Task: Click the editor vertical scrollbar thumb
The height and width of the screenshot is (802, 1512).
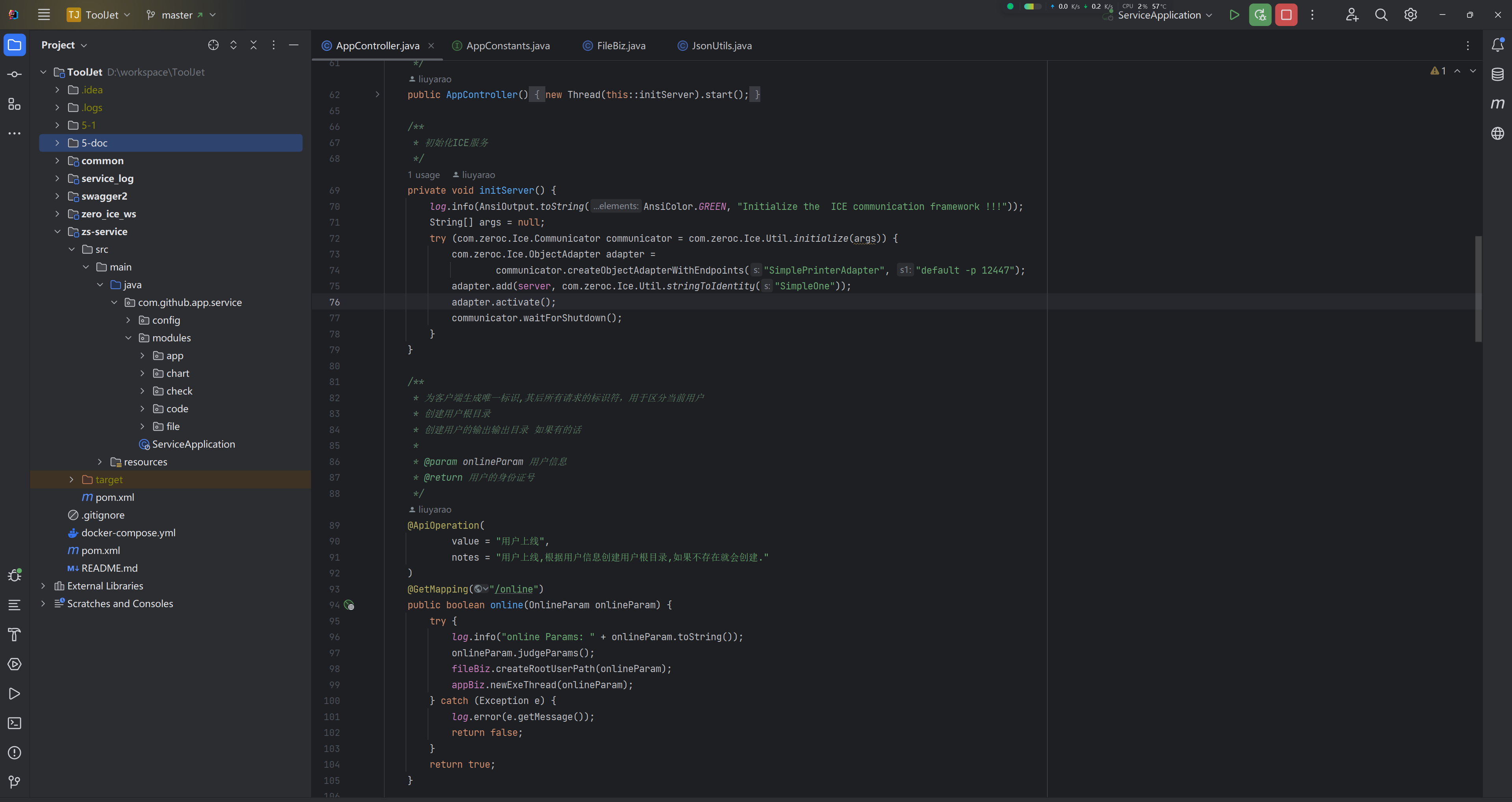Action: pos(1478,288)
